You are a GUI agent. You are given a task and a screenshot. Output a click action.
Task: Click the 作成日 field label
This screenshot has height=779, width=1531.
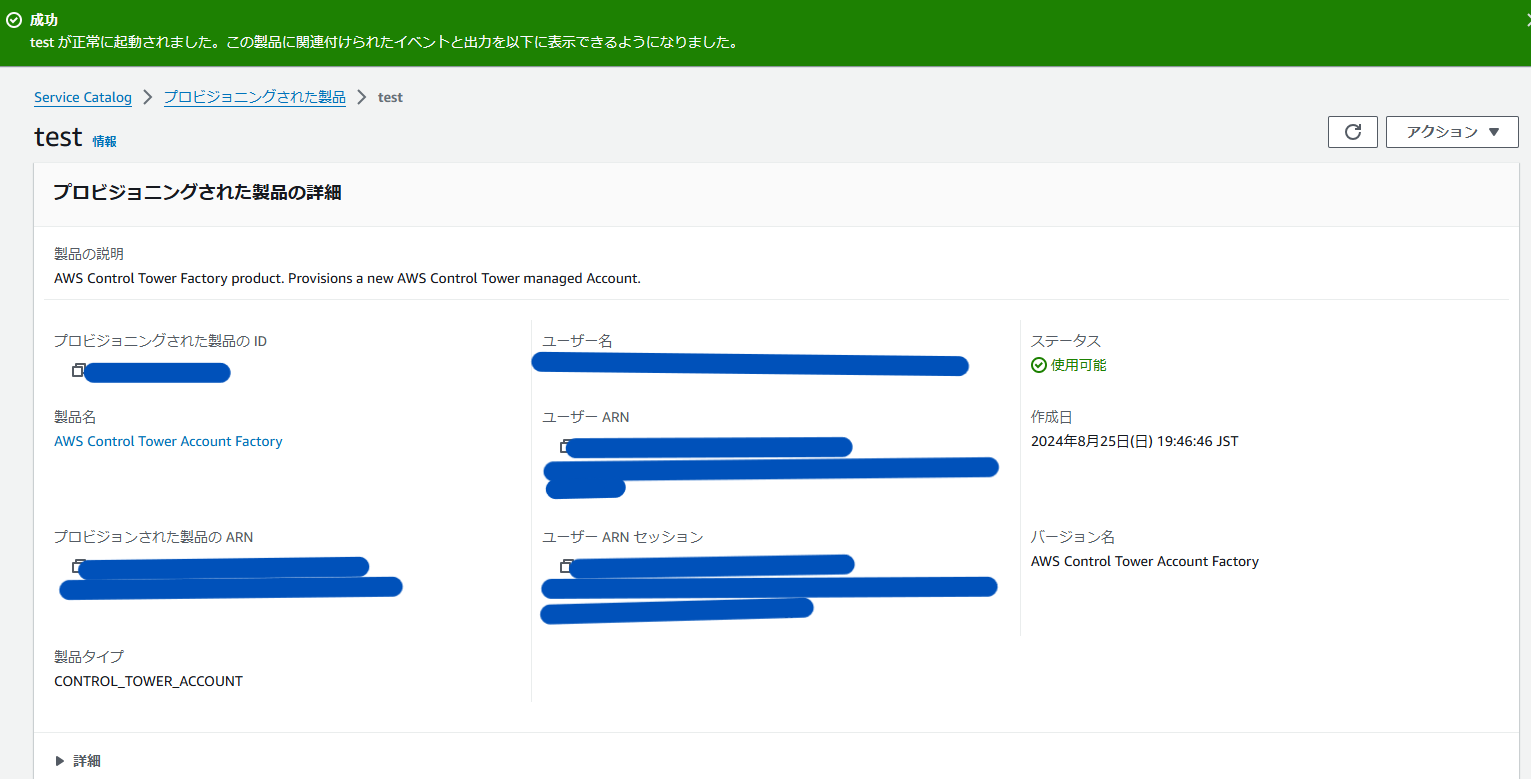(1052, 417)
